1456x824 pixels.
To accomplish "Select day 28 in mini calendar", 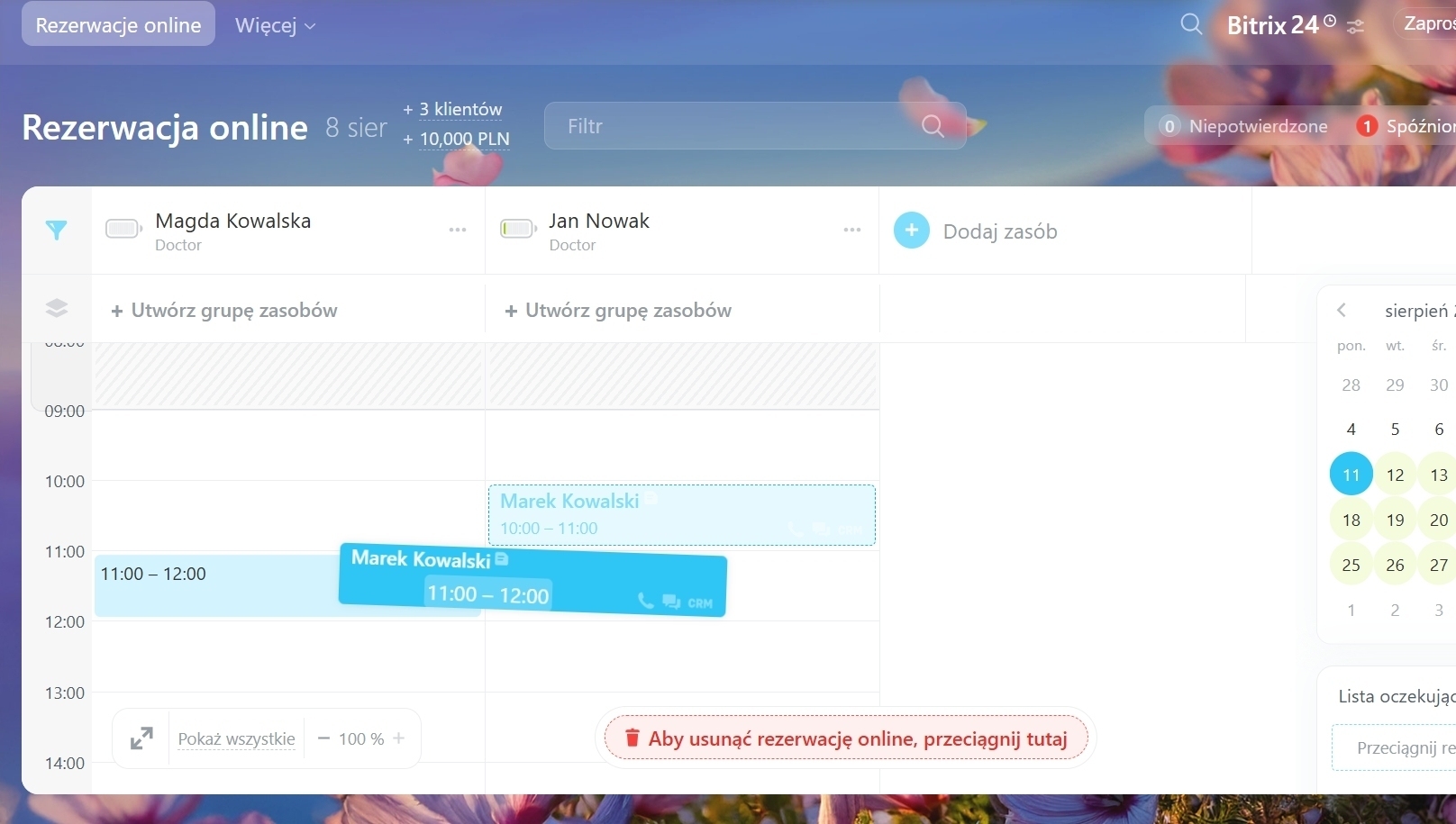I will tap(1351, 385).
